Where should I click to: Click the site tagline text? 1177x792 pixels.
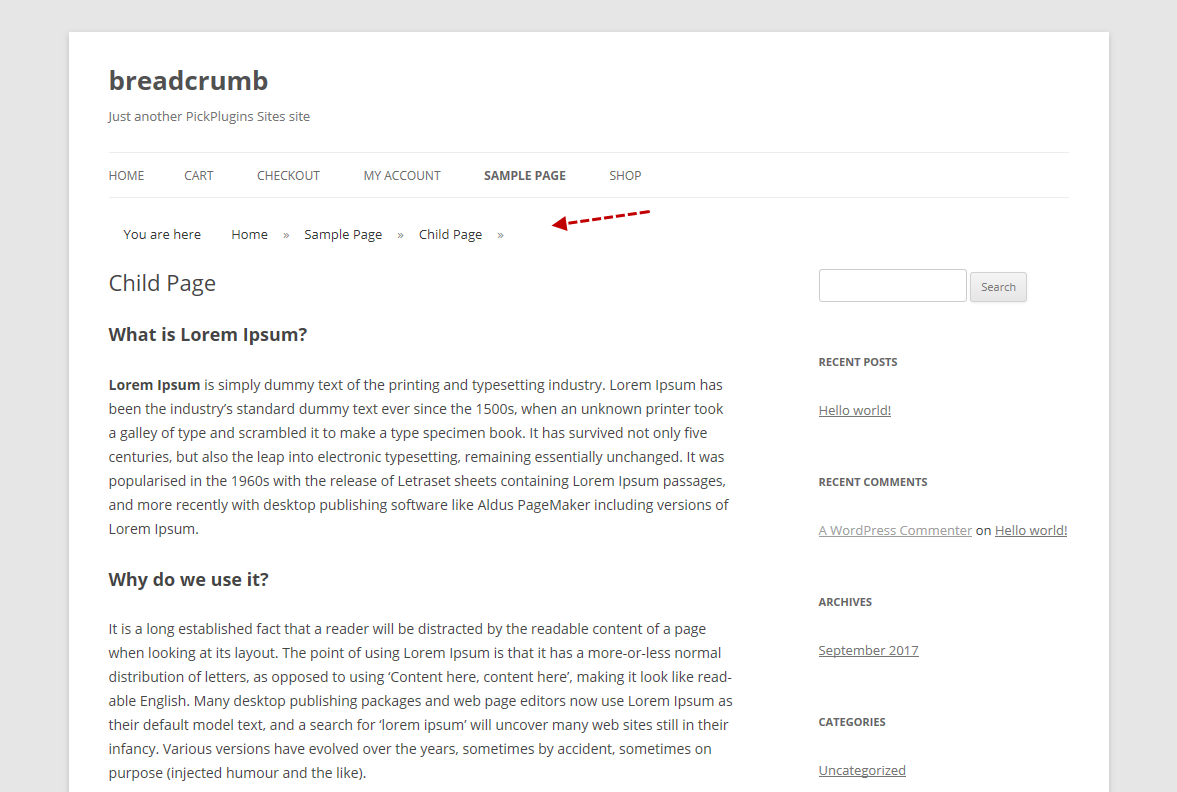(209, 116)
